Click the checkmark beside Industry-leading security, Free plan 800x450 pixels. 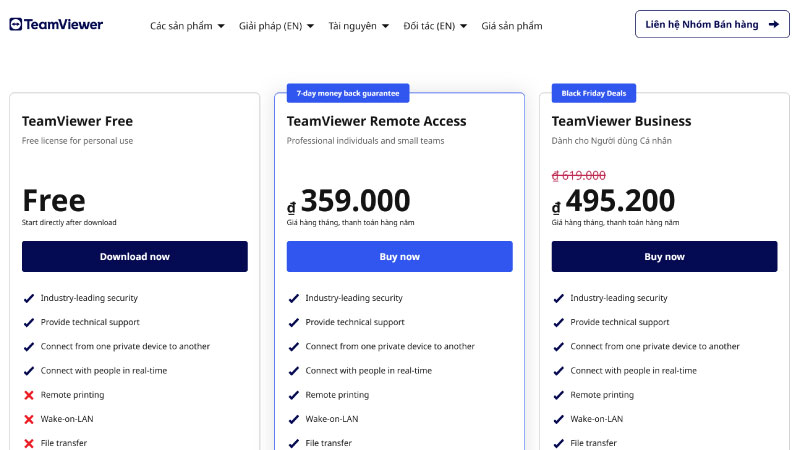29,298
